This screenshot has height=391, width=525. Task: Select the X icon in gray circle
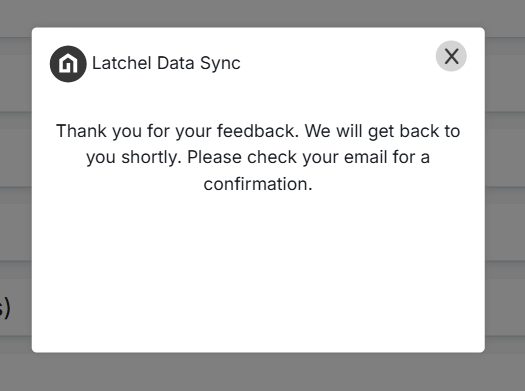click(x=451, y=56)
